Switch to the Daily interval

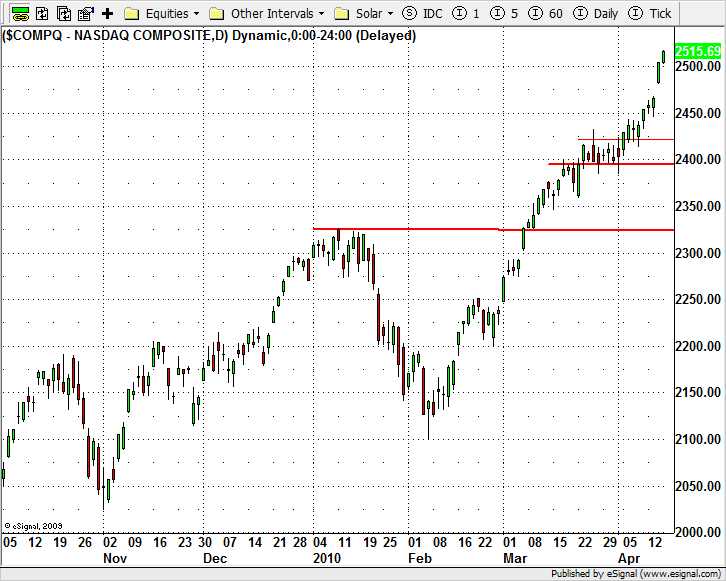(595, 13)
